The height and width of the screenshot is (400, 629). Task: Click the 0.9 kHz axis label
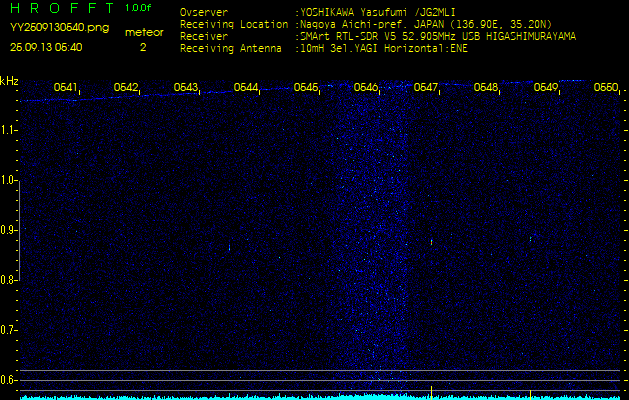[7, 230]
